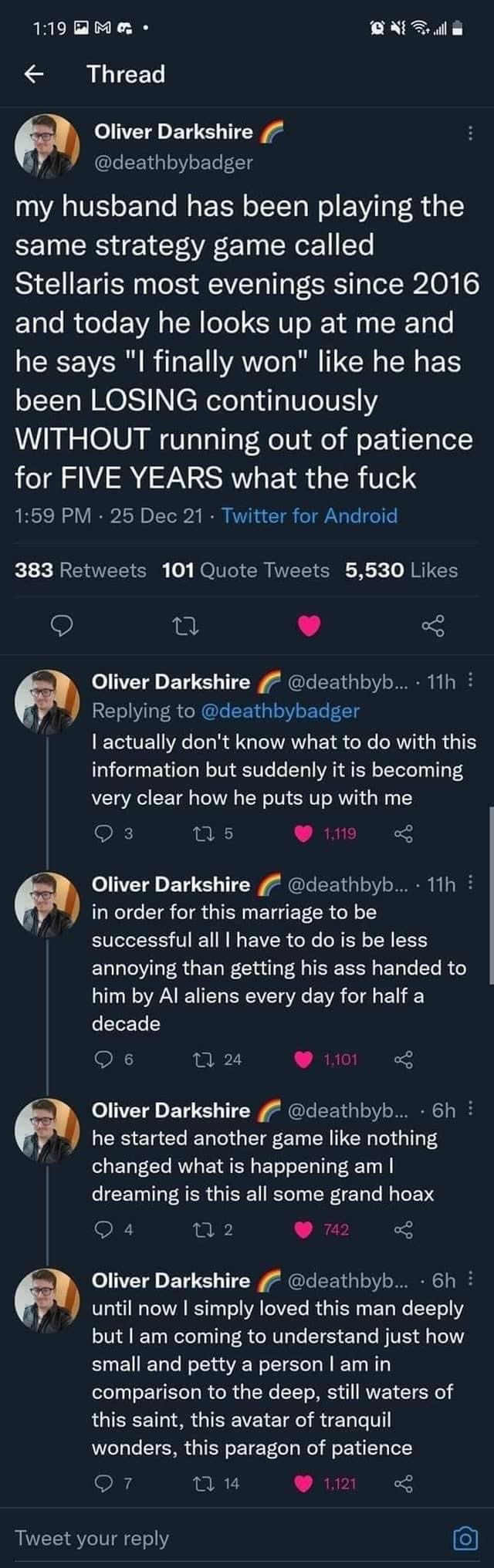Open the three-dot menu on the main tweet
This screenshot has height=1568, width=494.
470,133
